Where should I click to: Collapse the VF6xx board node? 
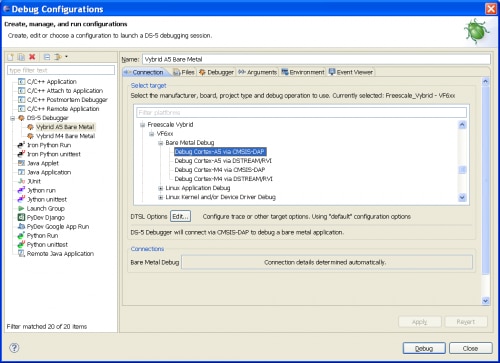[x=152, y=134]
